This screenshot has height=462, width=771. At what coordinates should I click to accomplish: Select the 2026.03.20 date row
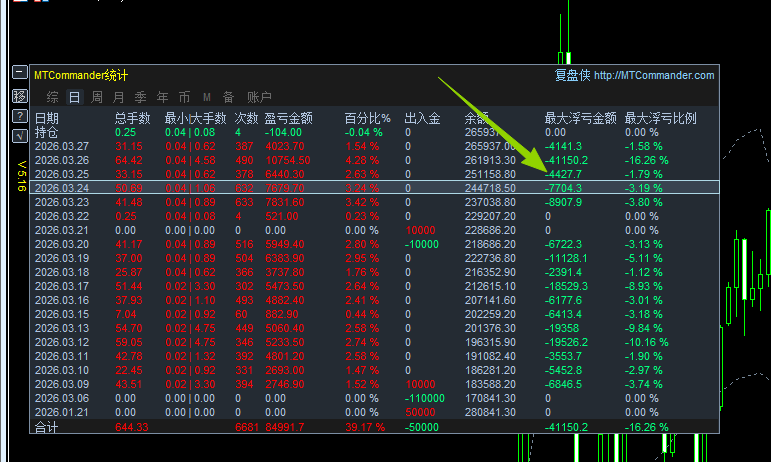click(374, 244)
